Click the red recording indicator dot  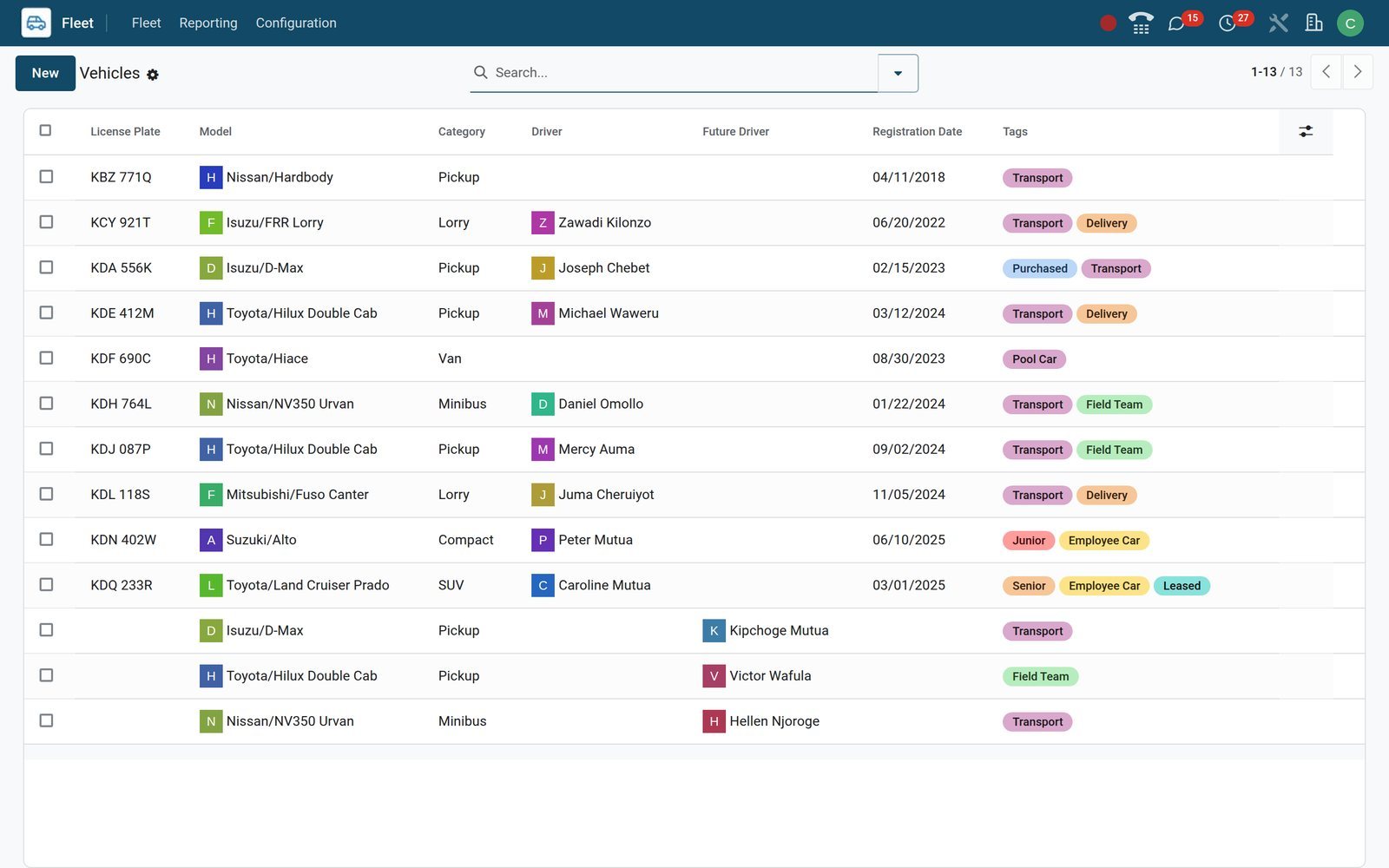pos(1108,23)
